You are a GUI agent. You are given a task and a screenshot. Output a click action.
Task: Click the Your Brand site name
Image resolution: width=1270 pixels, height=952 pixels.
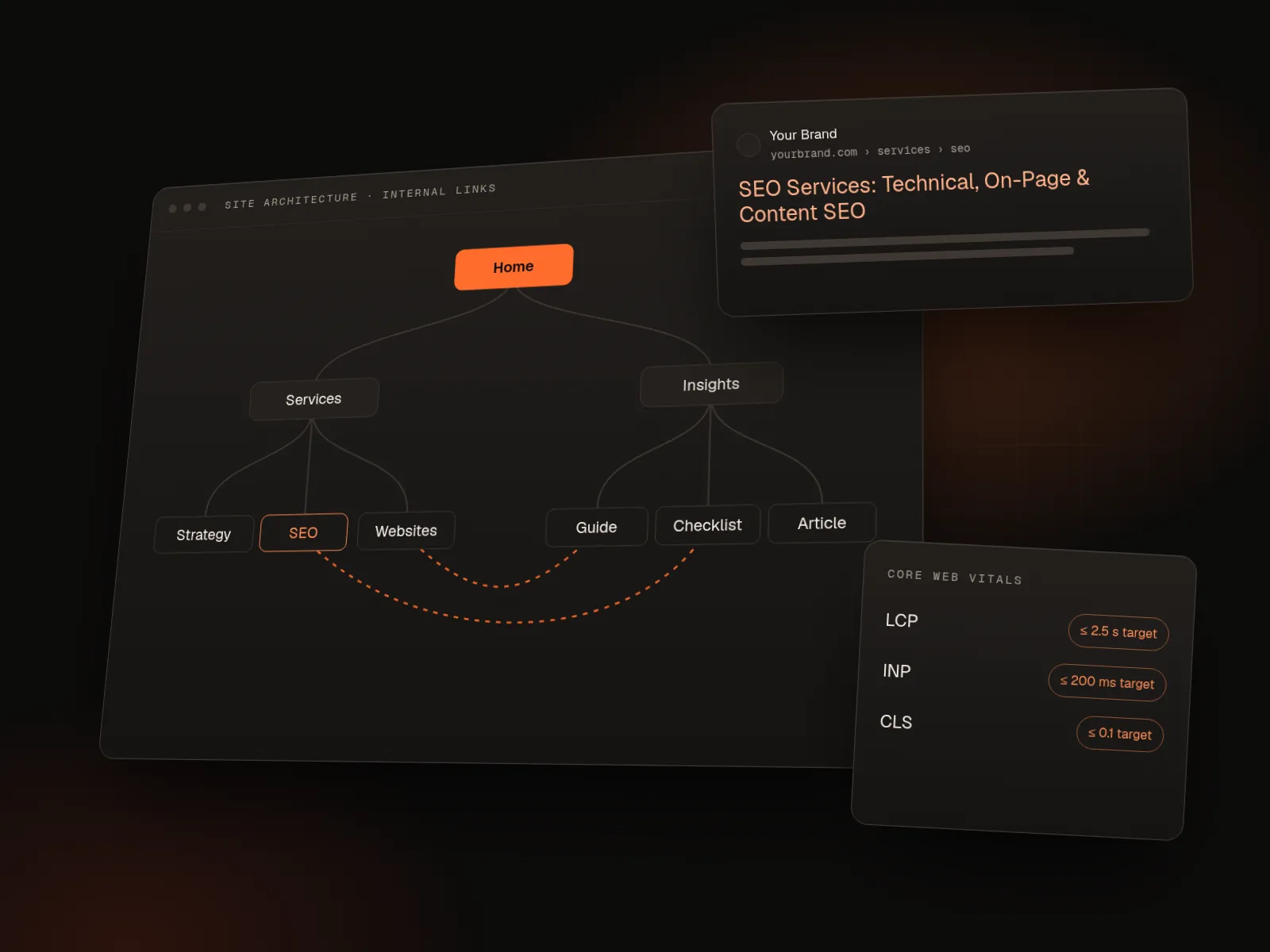803,134
